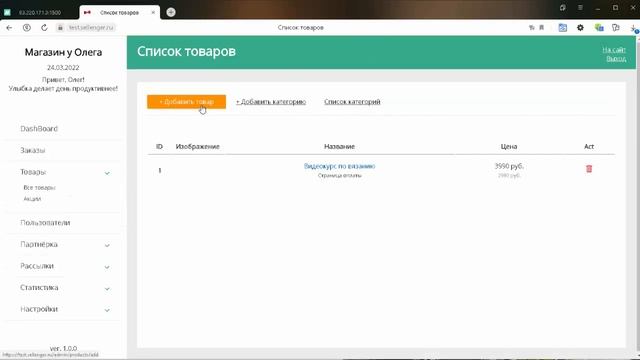The height and width of the screenshot is (360, 640).
Task: Click the address bar URL field
Action: pyautogui.click(x=91, y=28)
